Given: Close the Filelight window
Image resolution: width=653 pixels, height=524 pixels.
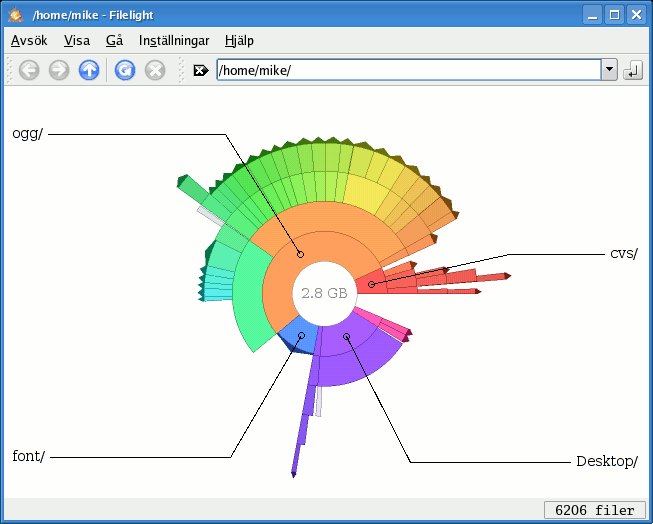Looking at the screenshot, I should 637,15.
